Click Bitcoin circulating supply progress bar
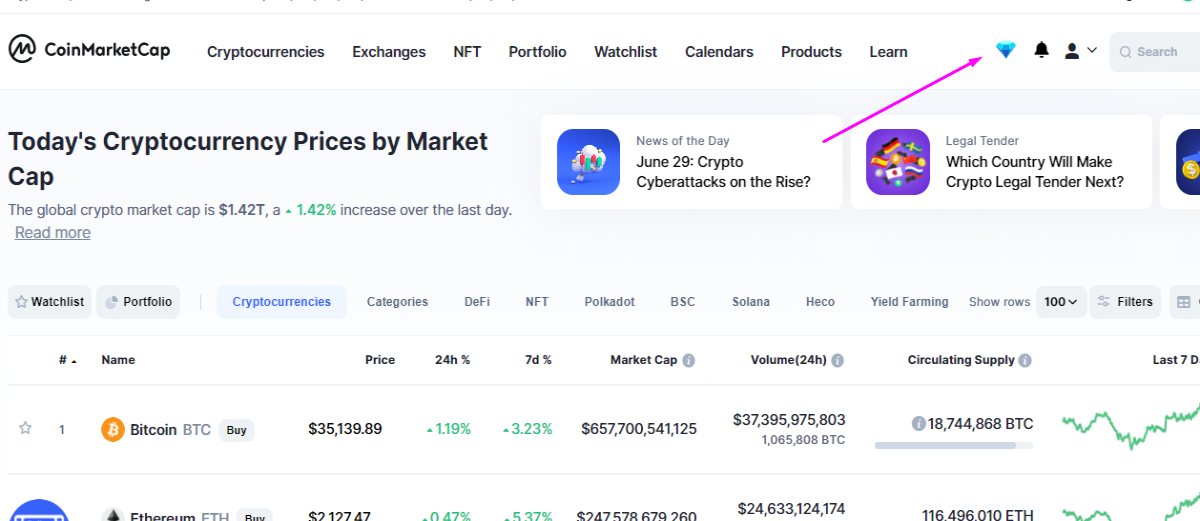The height and width of the screenshot is (521, 1200). pos(954,445)
